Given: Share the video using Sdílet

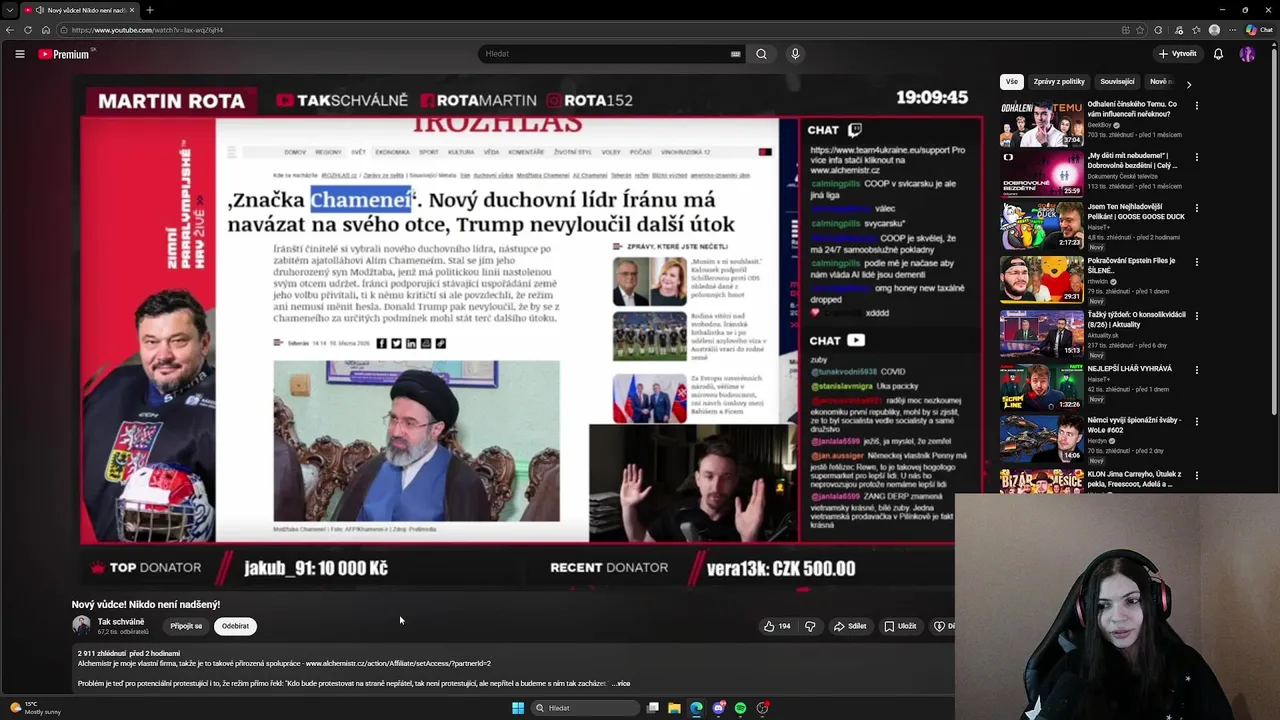Looking at the screenshot, I should 850,626.
